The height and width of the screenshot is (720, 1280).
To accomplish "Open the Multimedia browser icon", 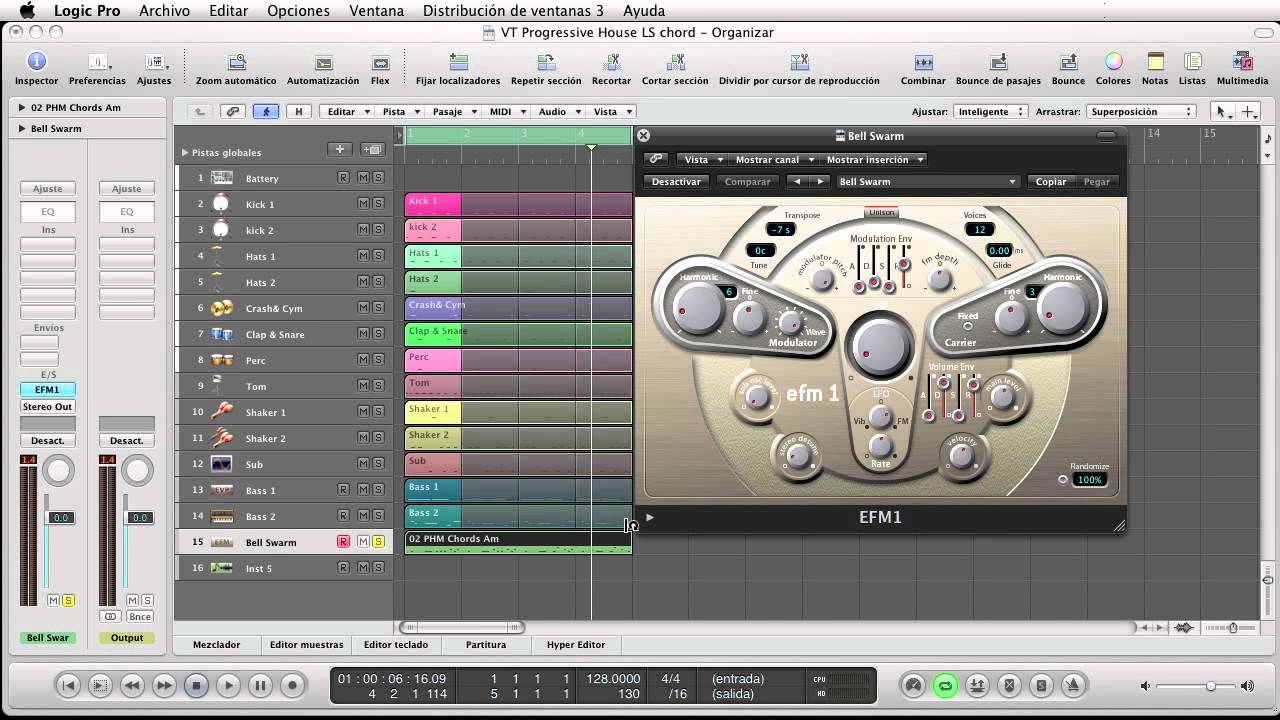I will pos(1243,62).
